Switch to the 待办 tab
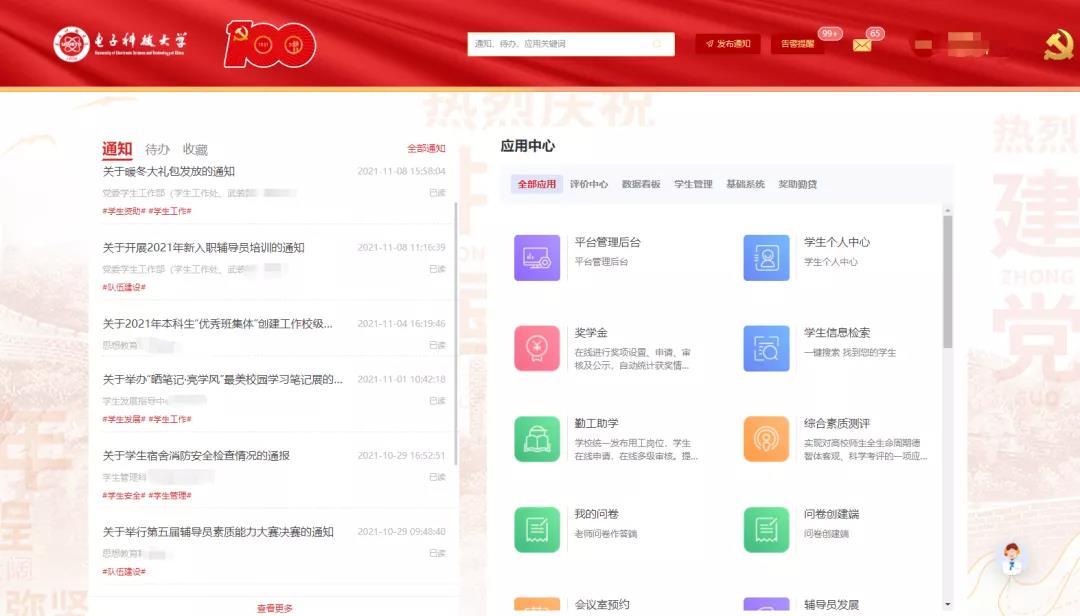The height and width of the screenshot is (616, 1080). click(157, 149)
